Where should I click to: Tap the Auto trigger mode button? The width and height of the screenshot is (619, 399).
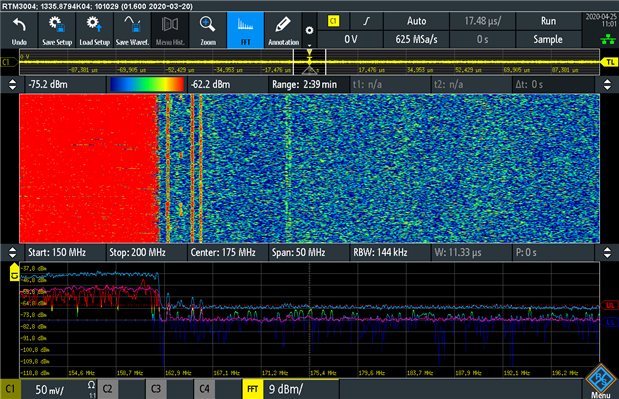[416, 21]
